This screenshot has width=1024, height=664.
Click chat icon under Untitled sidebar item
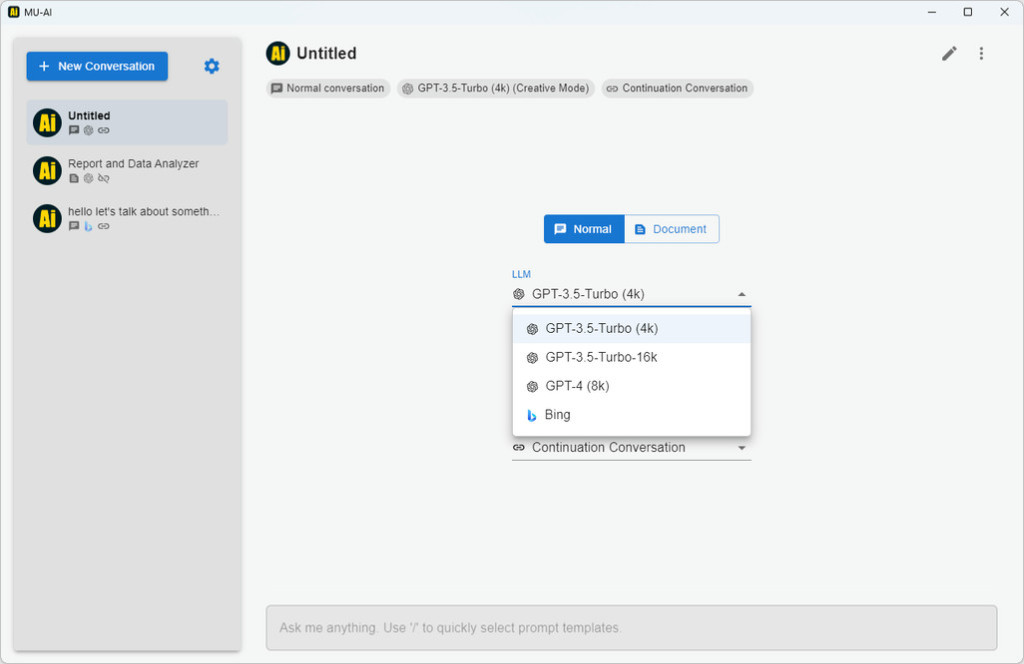74,131
